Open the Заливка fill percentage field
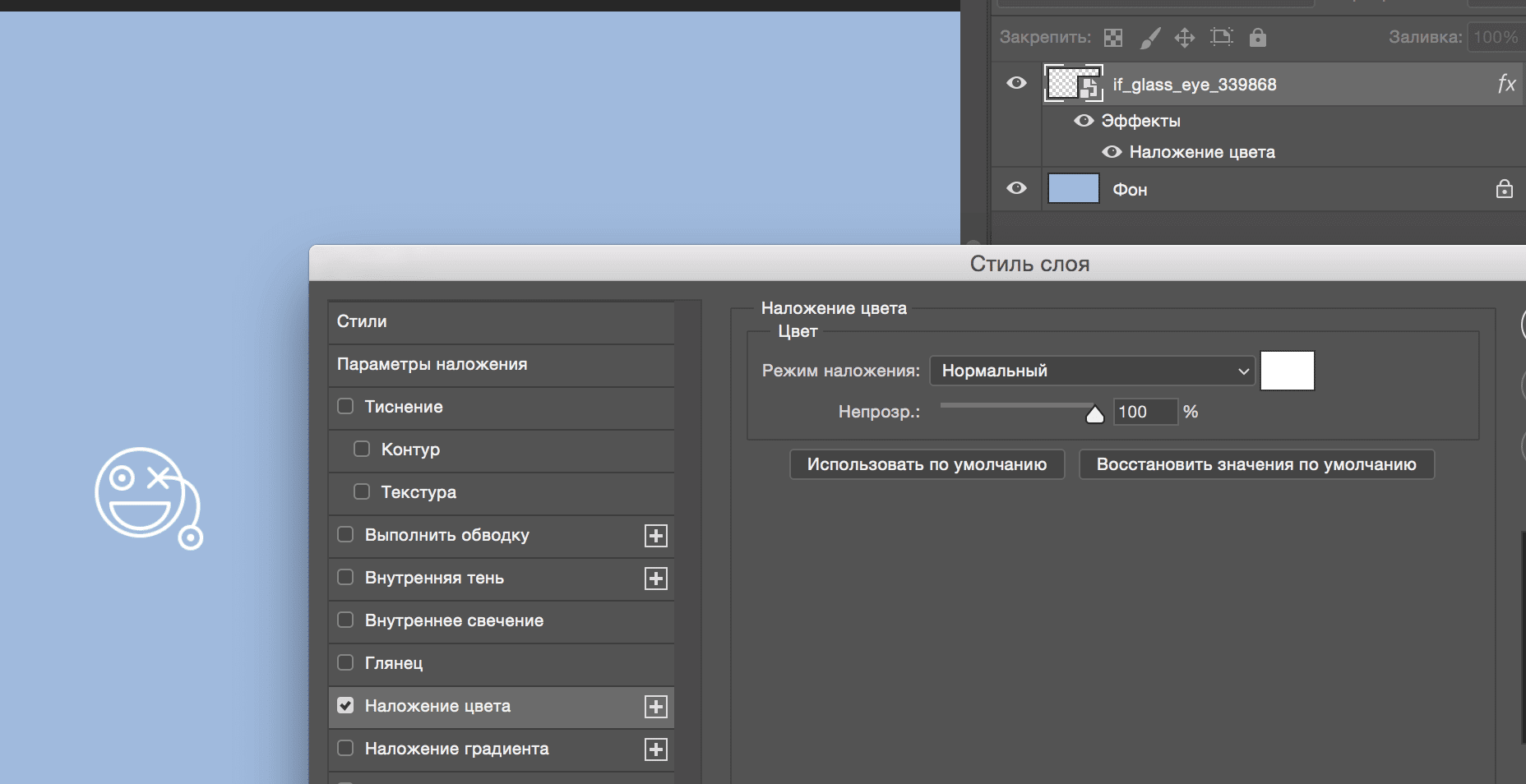 (1496, 37)
